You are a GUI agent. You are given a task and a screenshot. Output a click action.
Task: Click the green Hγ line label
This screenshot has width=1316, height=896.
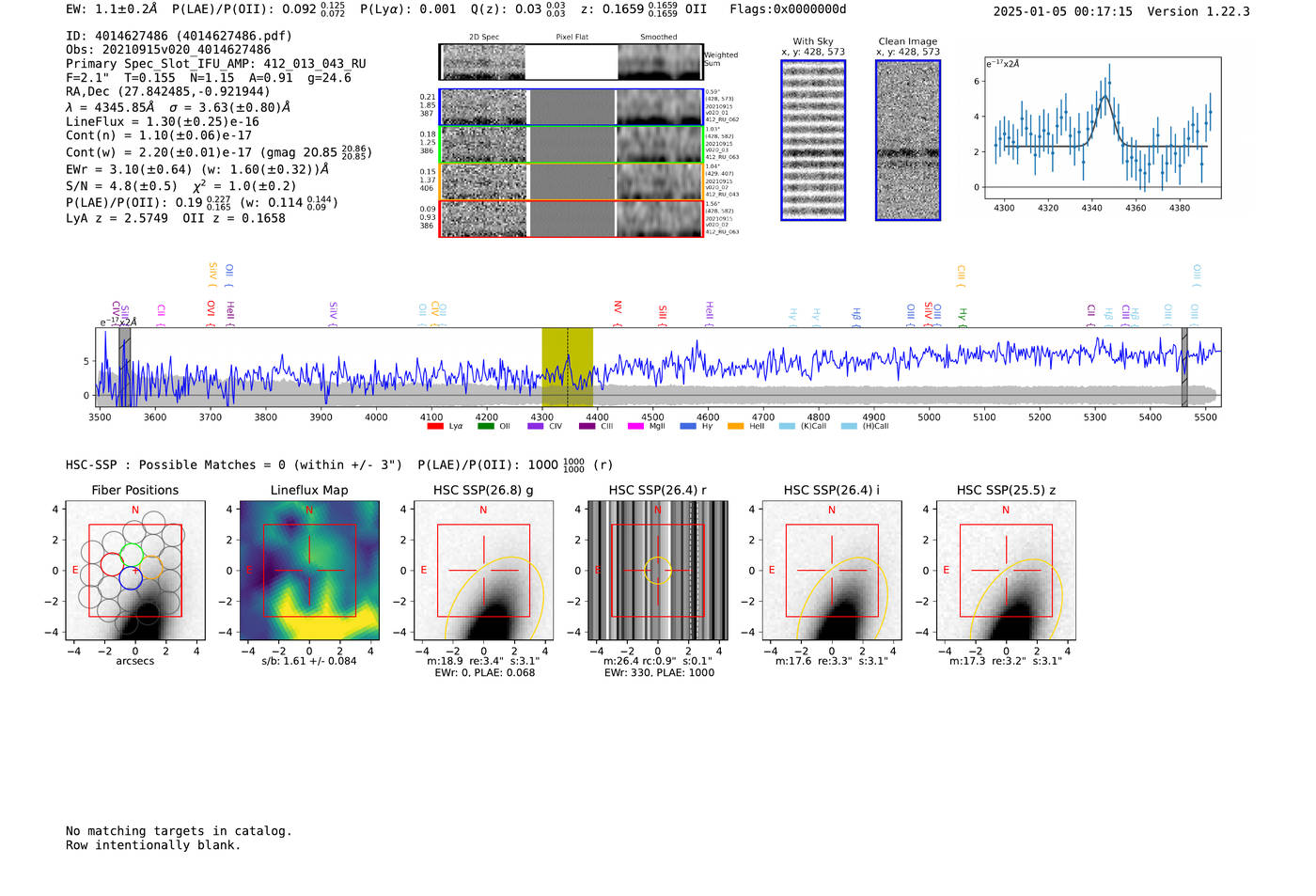(962, 316)
